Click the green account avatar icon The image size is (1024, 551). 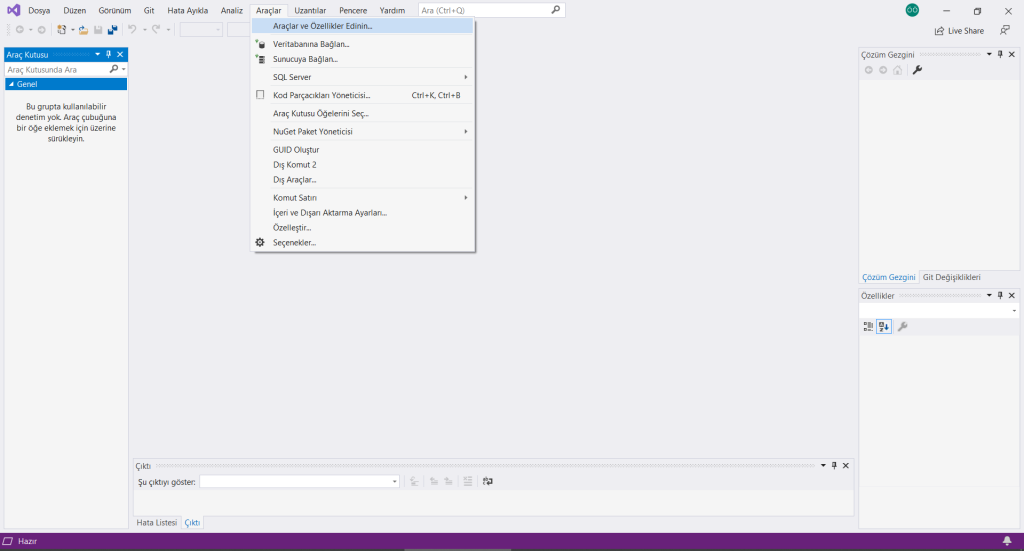coord(912,10)
